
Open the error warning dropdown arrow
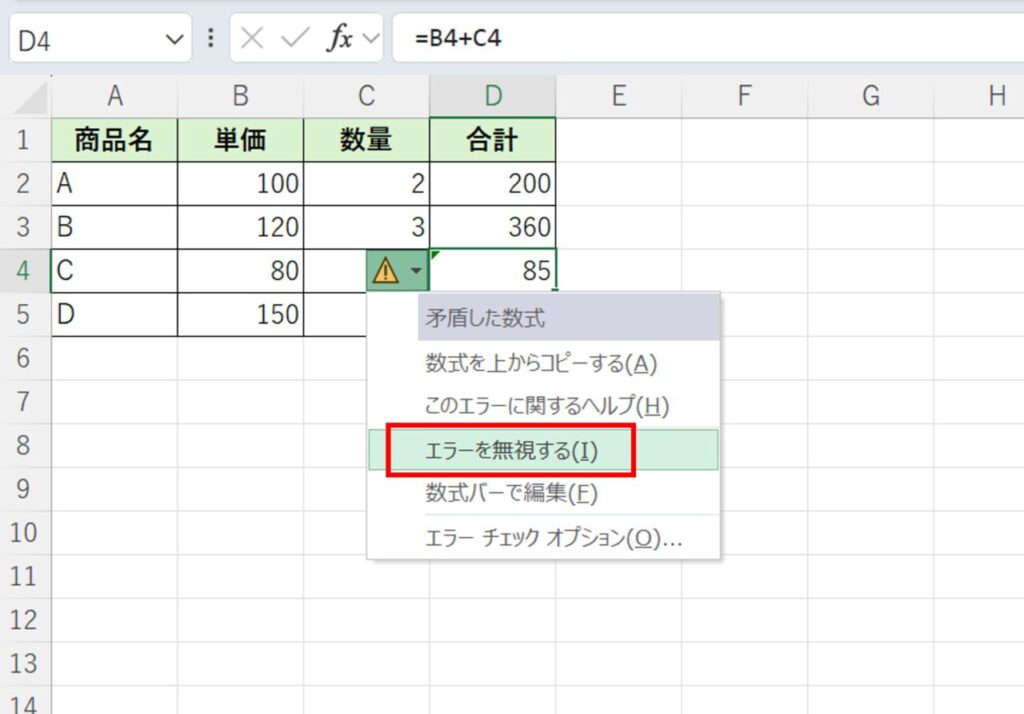point(416,270)
